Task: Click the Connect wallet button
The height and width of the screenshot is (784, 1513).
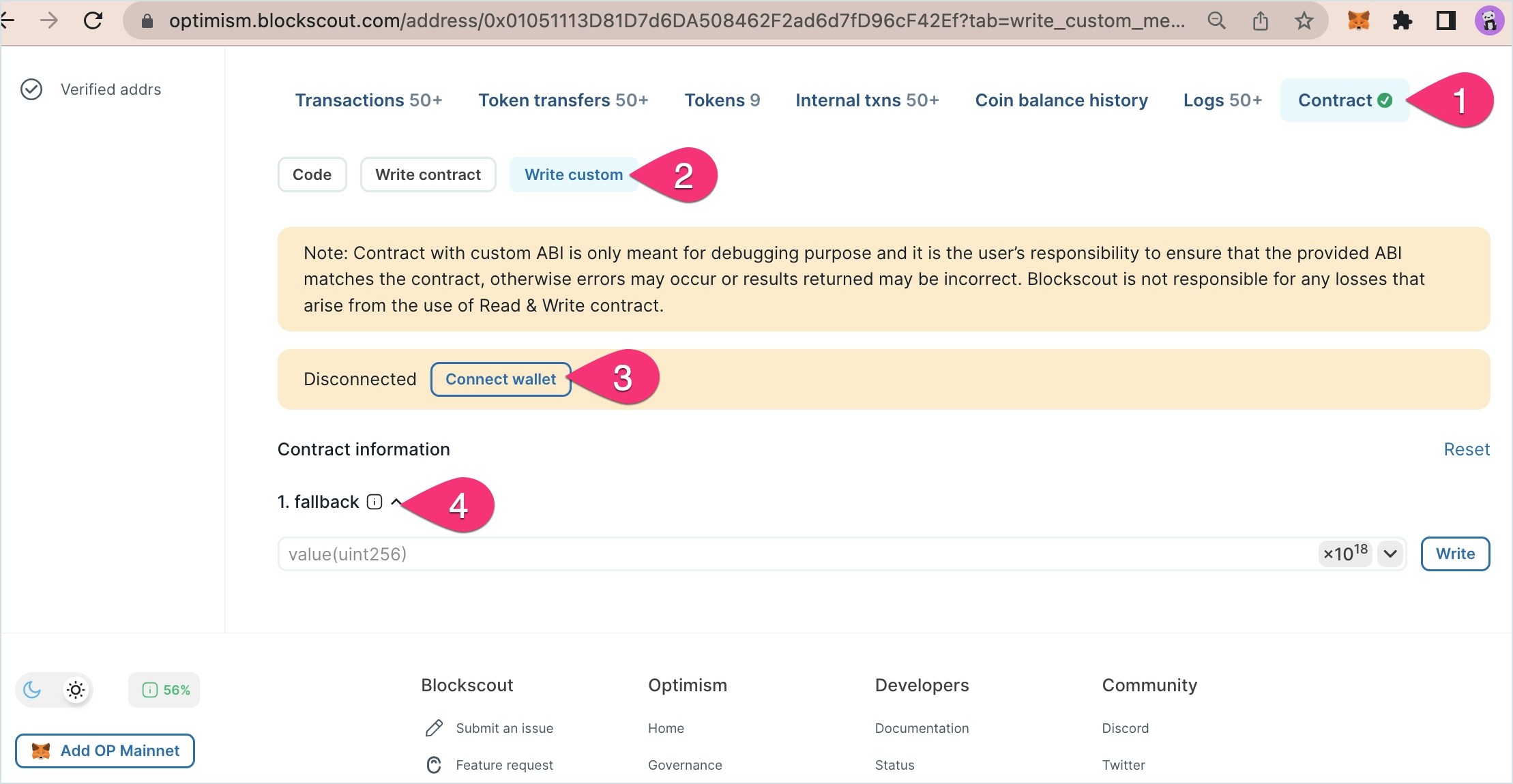Action: [500, 379]
